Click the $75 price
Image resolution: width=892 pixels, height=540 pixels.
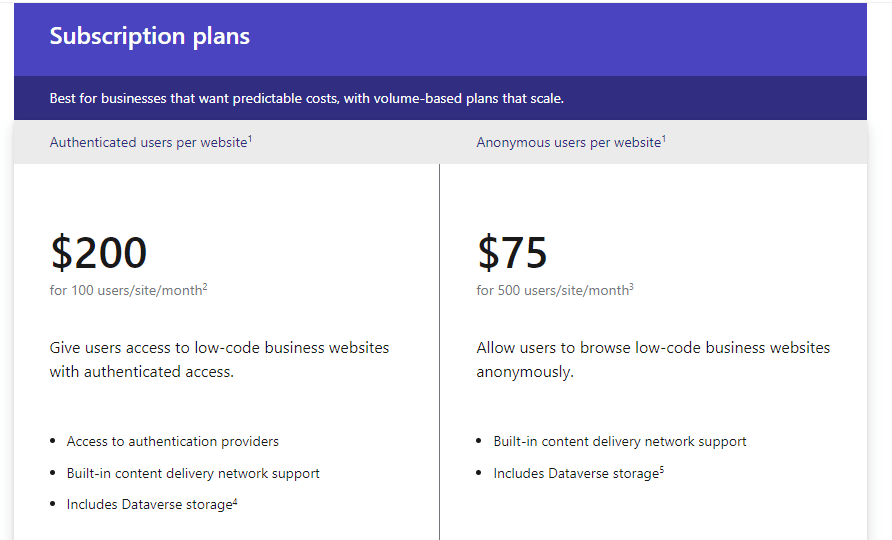[512, 253]
